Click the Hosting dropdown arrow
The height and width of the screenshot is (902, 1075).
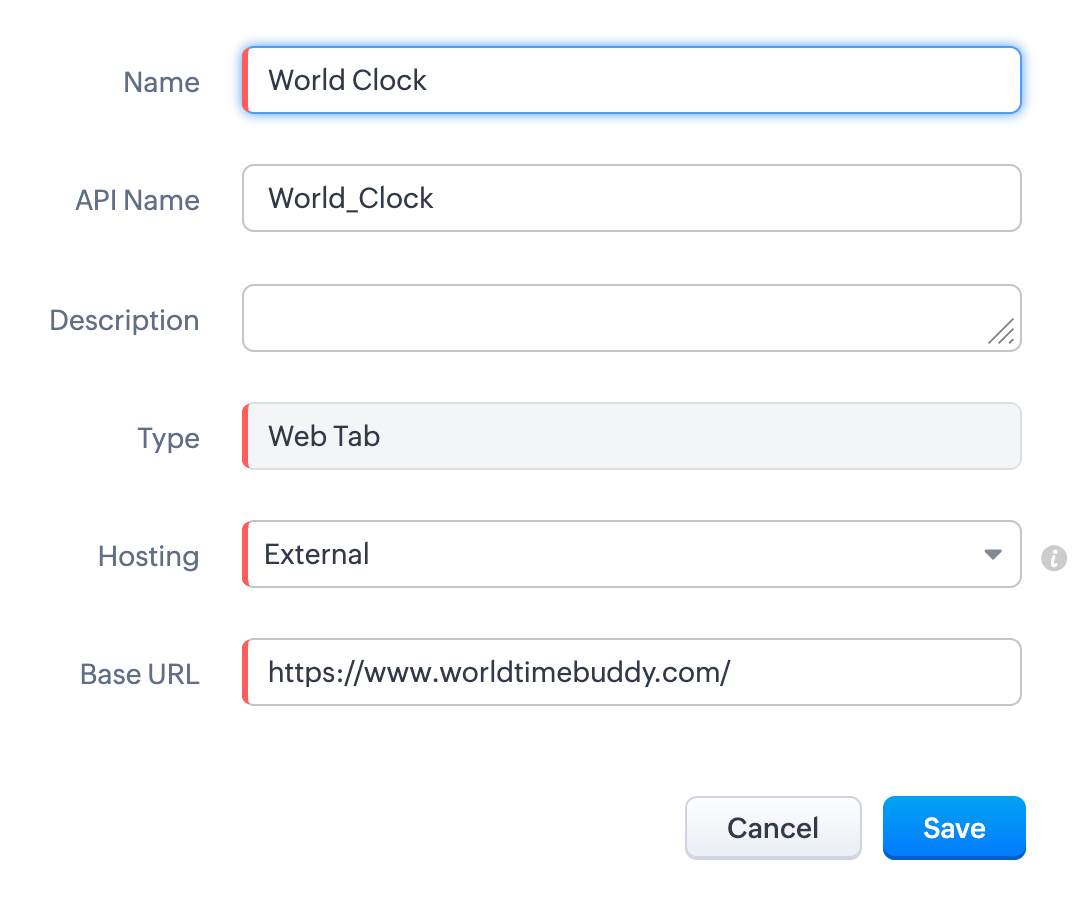click(x=992, y=554)
